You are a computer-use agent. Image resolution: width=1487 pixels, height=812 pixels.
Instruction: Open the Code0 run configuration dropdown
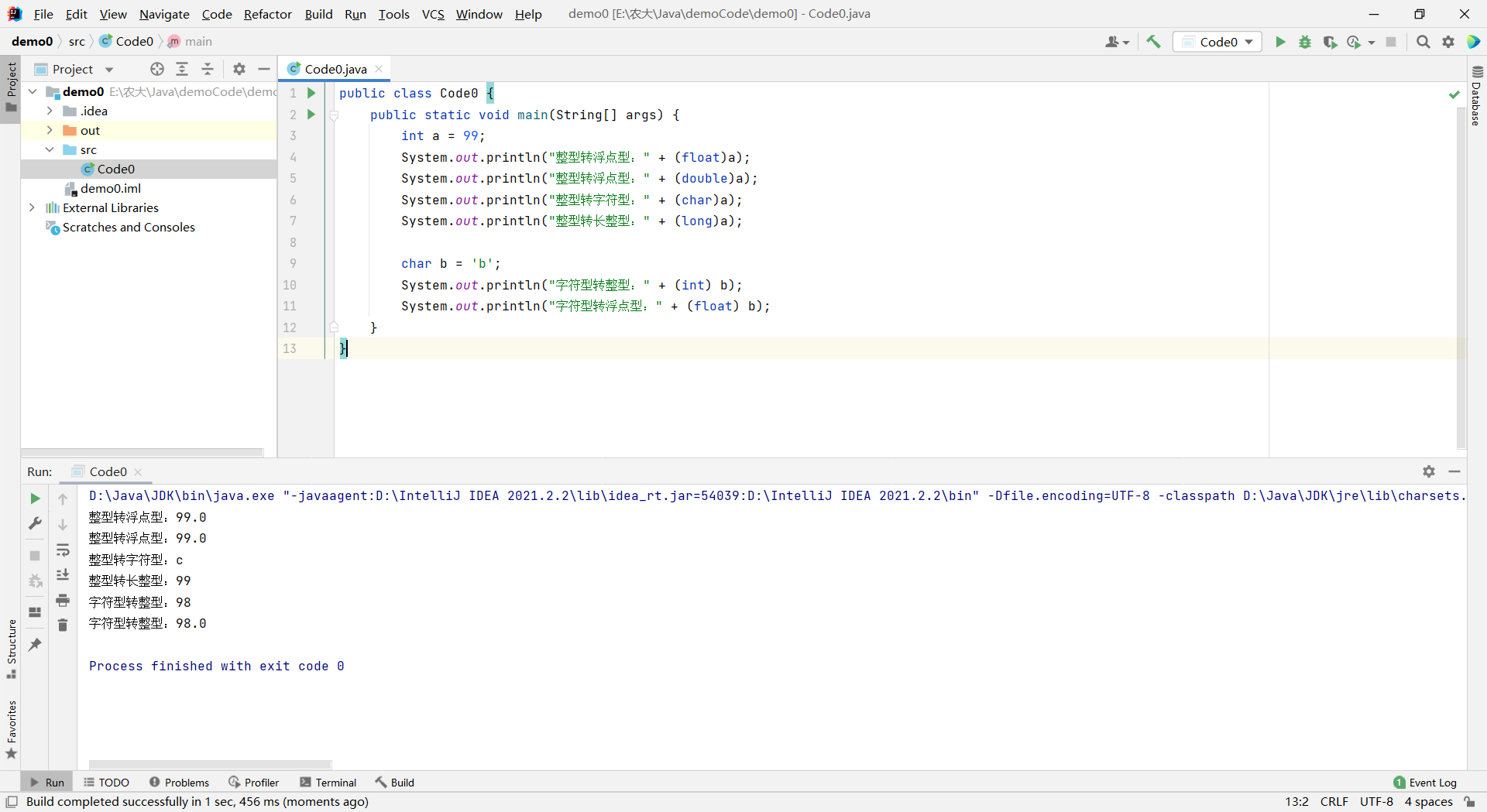(1217, 42)
